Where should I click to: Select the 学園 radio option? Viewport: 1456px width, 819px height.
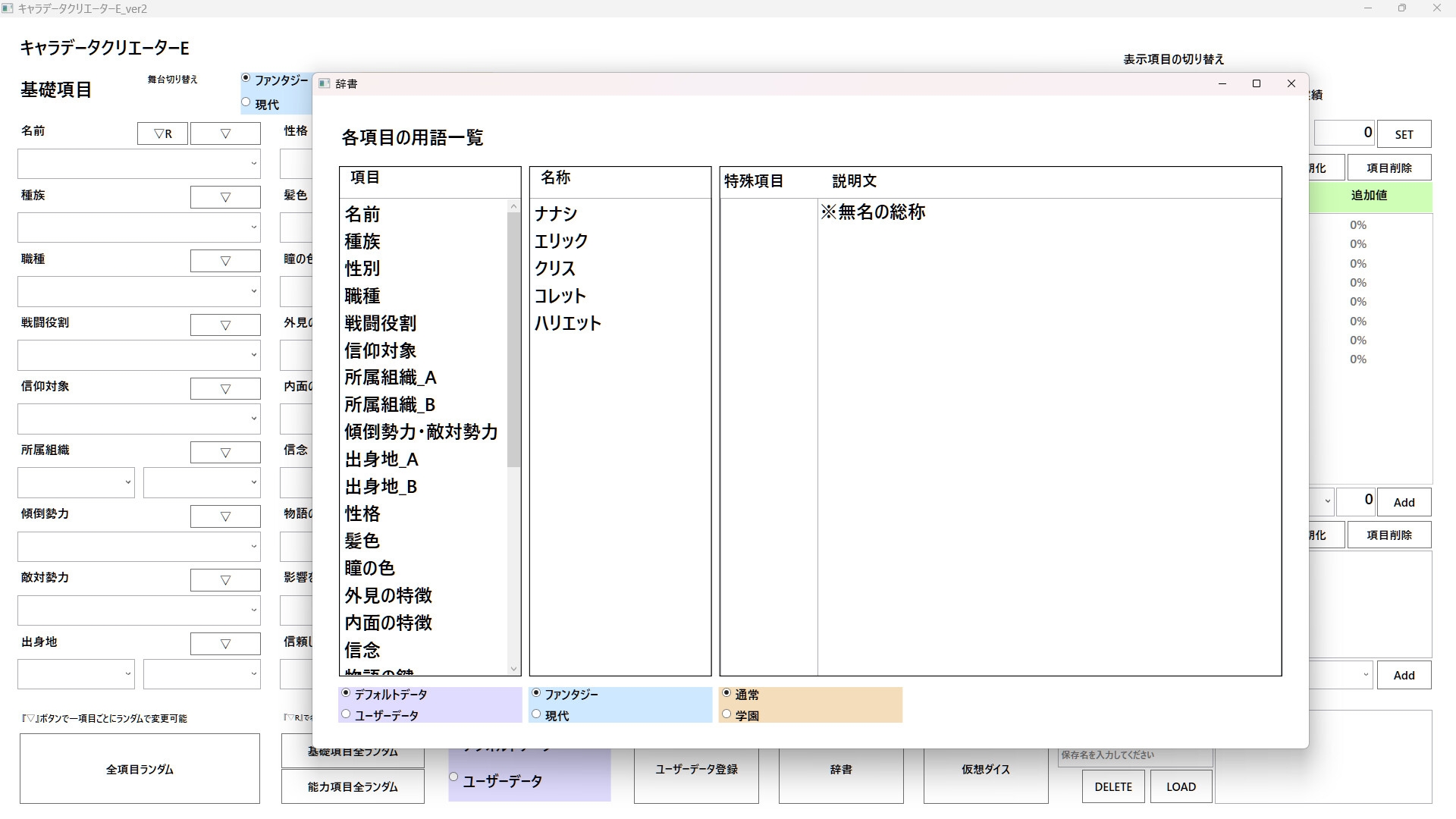pyautogui.click(x=727, y=714)
